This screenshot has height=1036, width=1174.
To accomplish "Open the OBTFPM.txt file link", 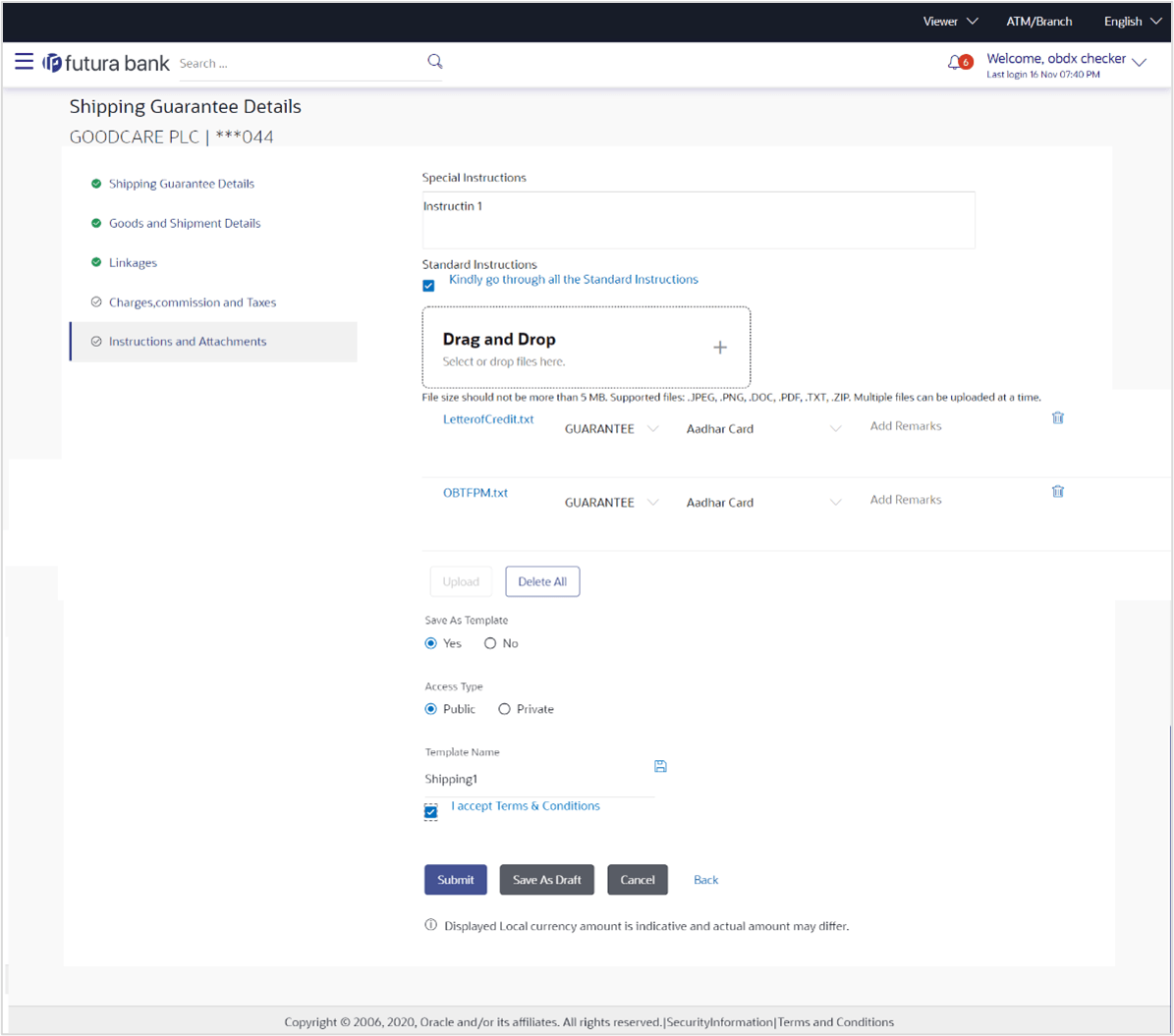I will pyautogui.click(x=475, y=493).
